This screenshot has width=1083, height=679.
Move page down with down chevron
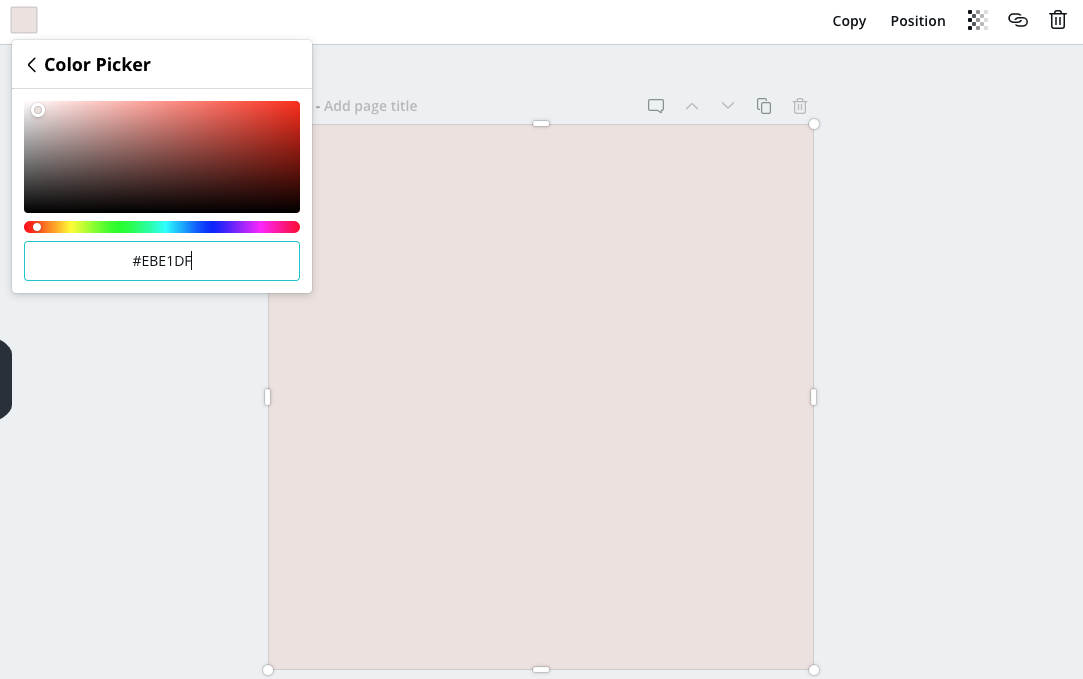coord(727,106)
